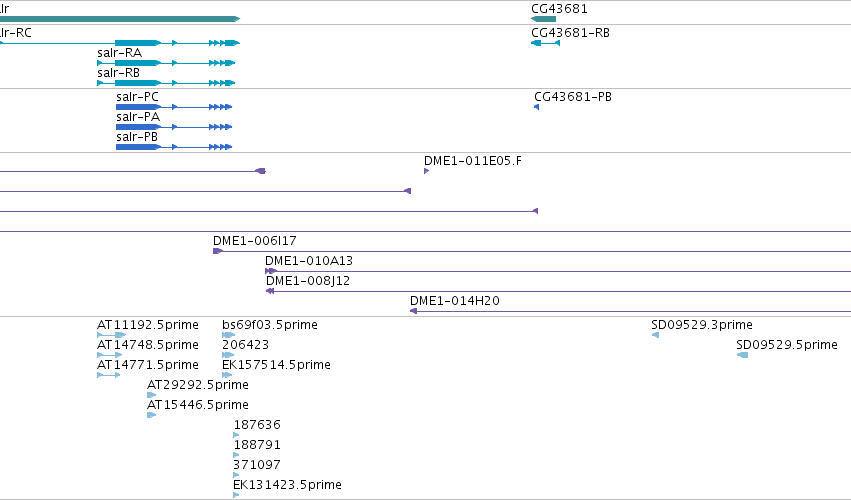
Task: Click the AT14771.5prime label
Action: (x=148, y=365)
